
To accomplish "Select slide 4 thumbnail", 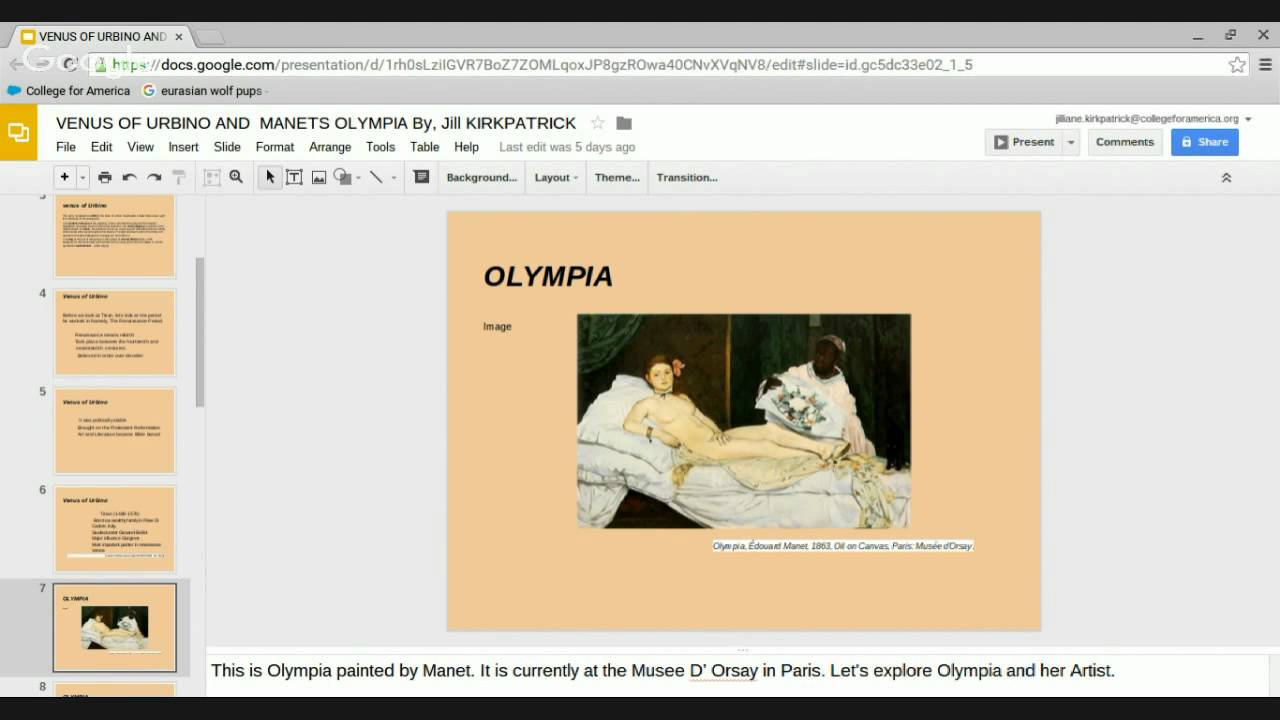I will 115,332.
